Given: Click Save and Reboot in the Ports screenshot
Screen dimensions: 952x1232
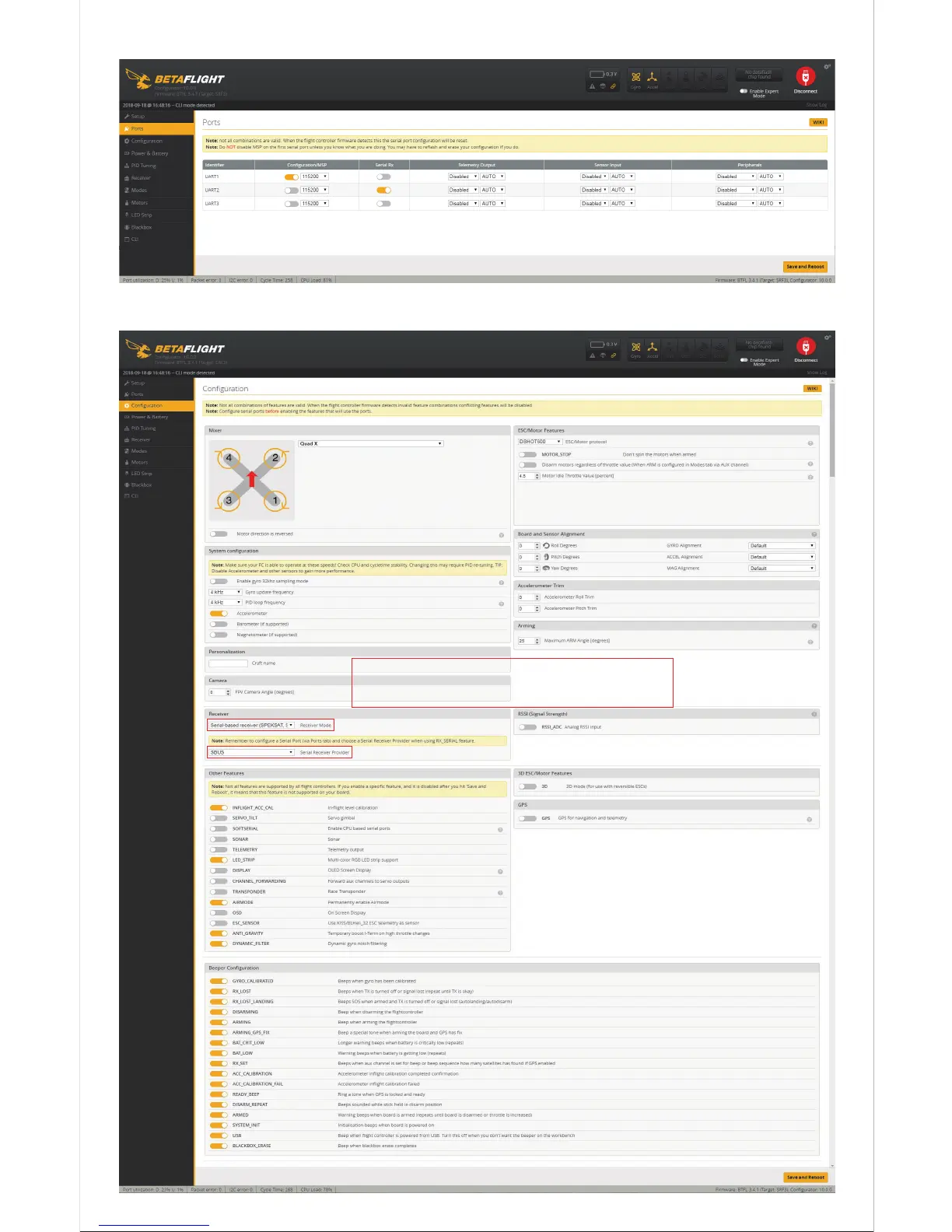Looking at the screenshot, I should point(805,266).
